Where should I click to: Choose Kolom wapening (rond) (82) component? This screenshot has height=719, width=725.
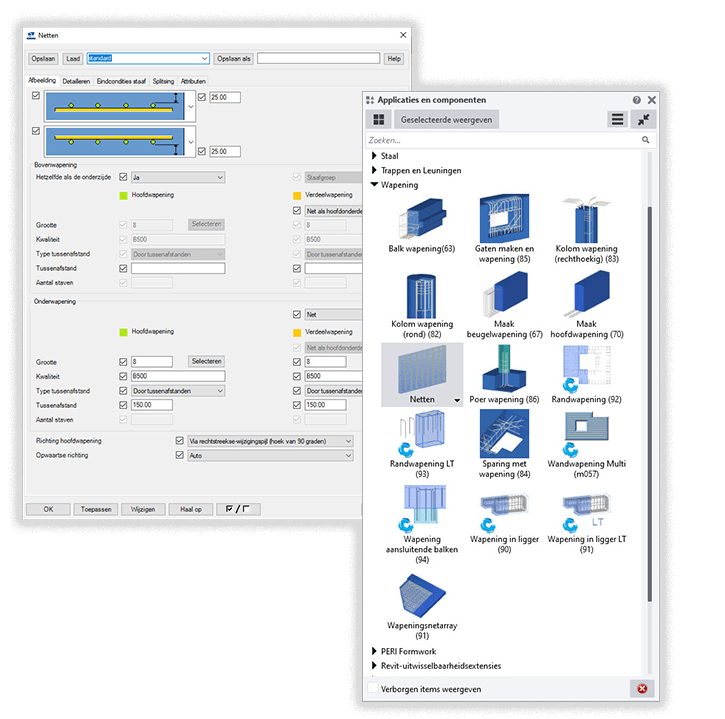pos(422,307)
